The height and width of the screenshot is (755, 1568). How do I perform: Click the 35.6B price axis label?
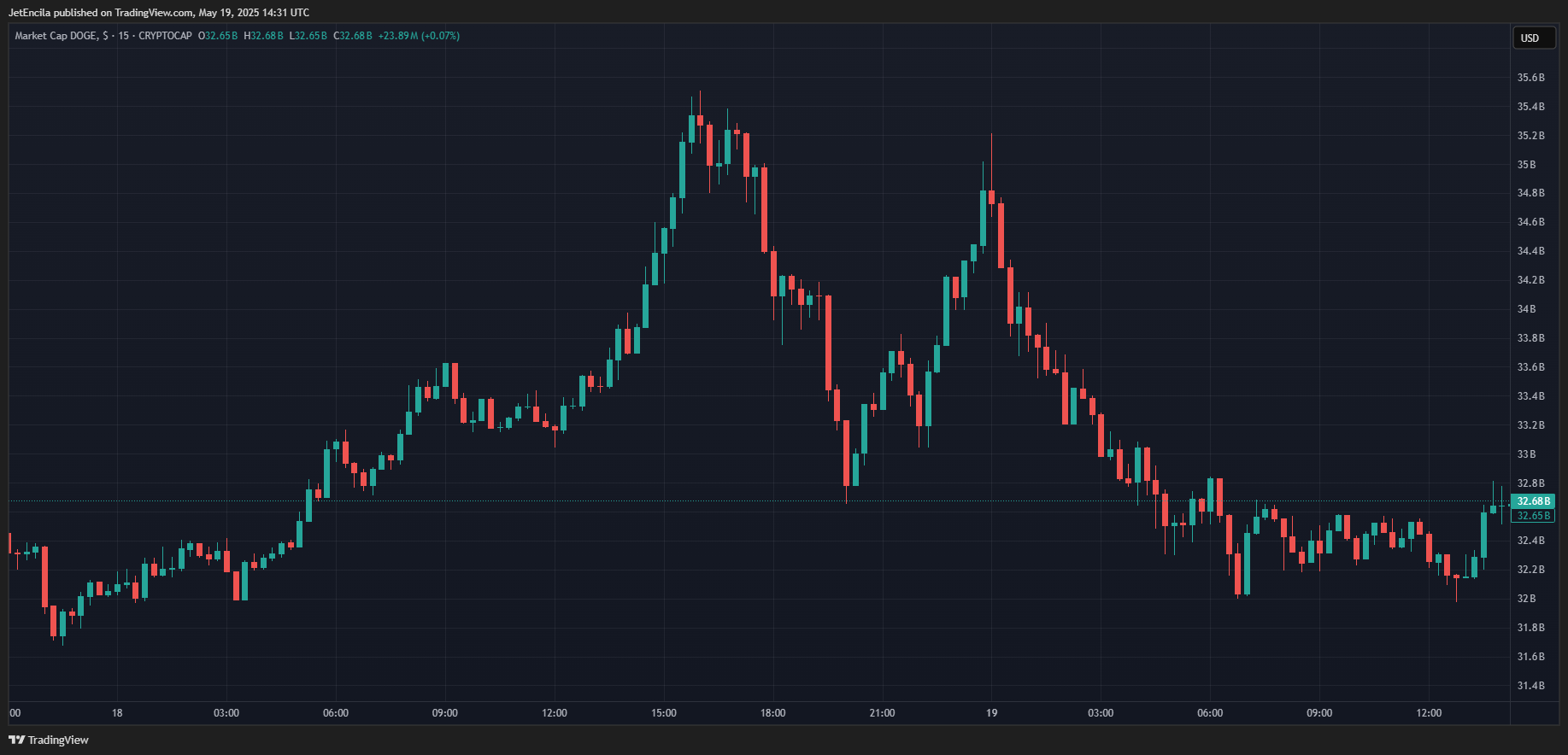[x=1530, y=78]
